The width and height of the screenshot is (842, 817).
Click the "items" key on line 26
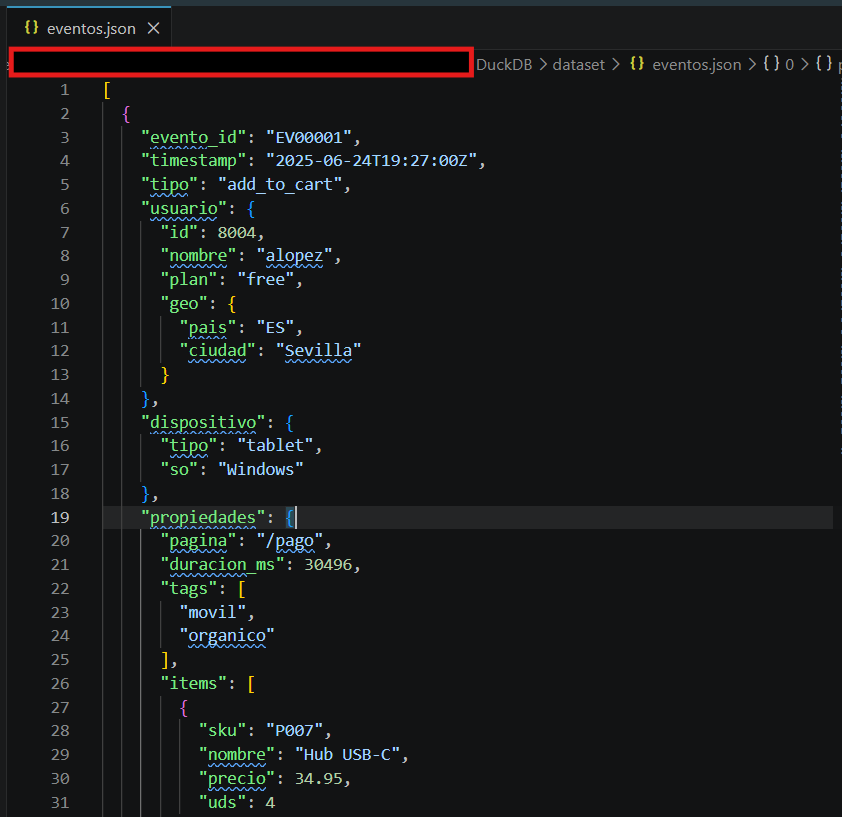(193, 683)
